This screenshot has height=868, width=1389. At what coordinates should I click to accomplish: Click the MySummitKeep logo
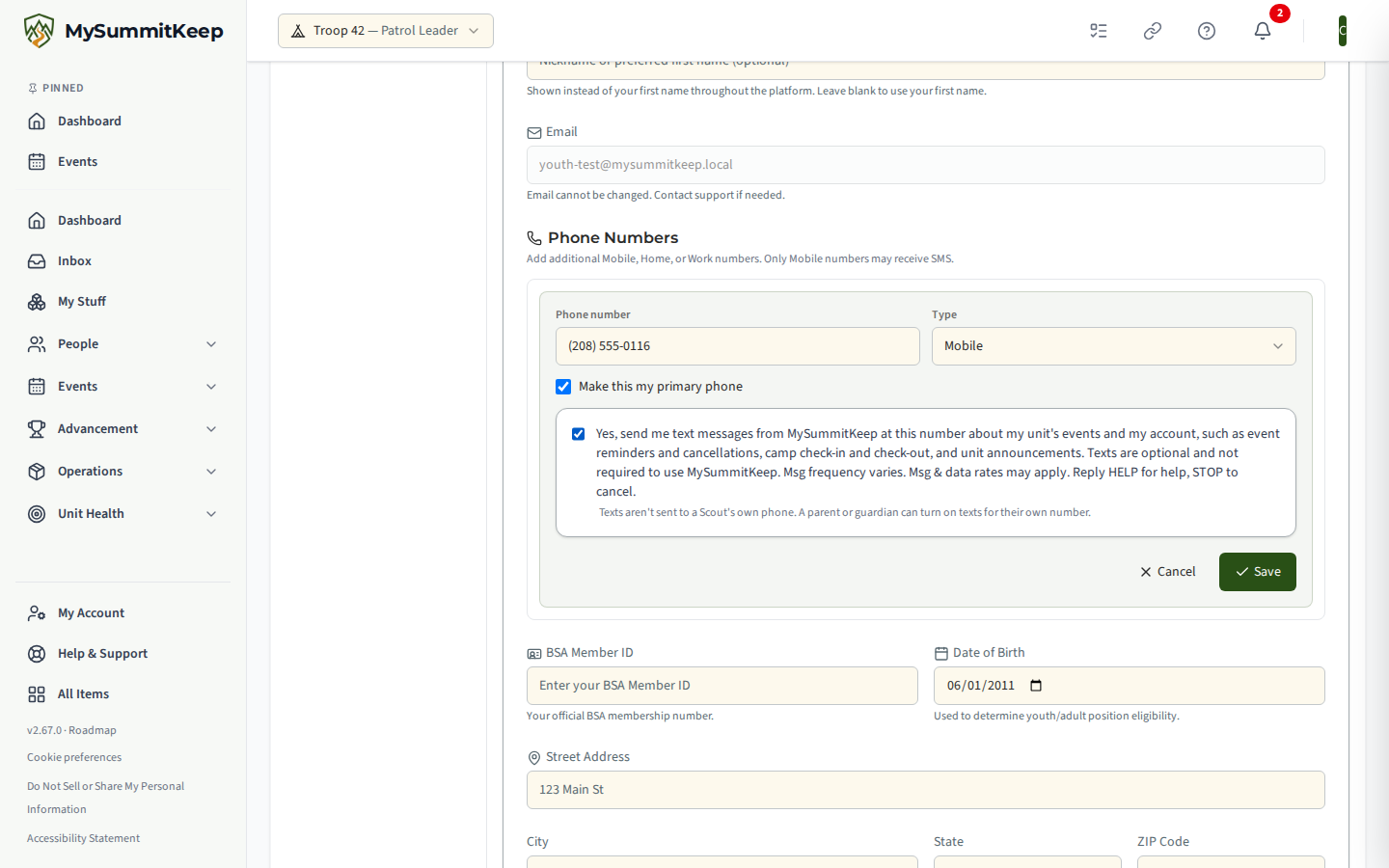(x=123, y=31)
